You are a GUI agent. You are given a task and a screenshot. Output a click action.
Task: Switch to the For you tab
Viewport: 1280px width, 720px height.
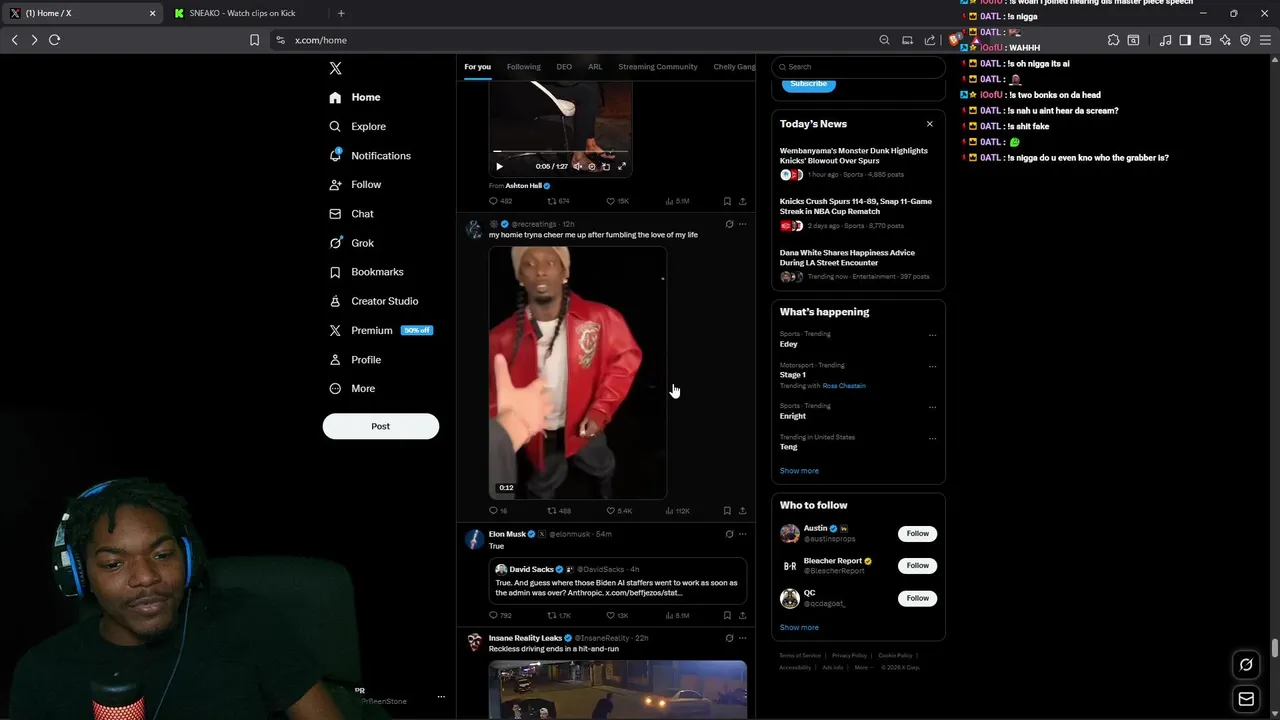coord(477,67)
